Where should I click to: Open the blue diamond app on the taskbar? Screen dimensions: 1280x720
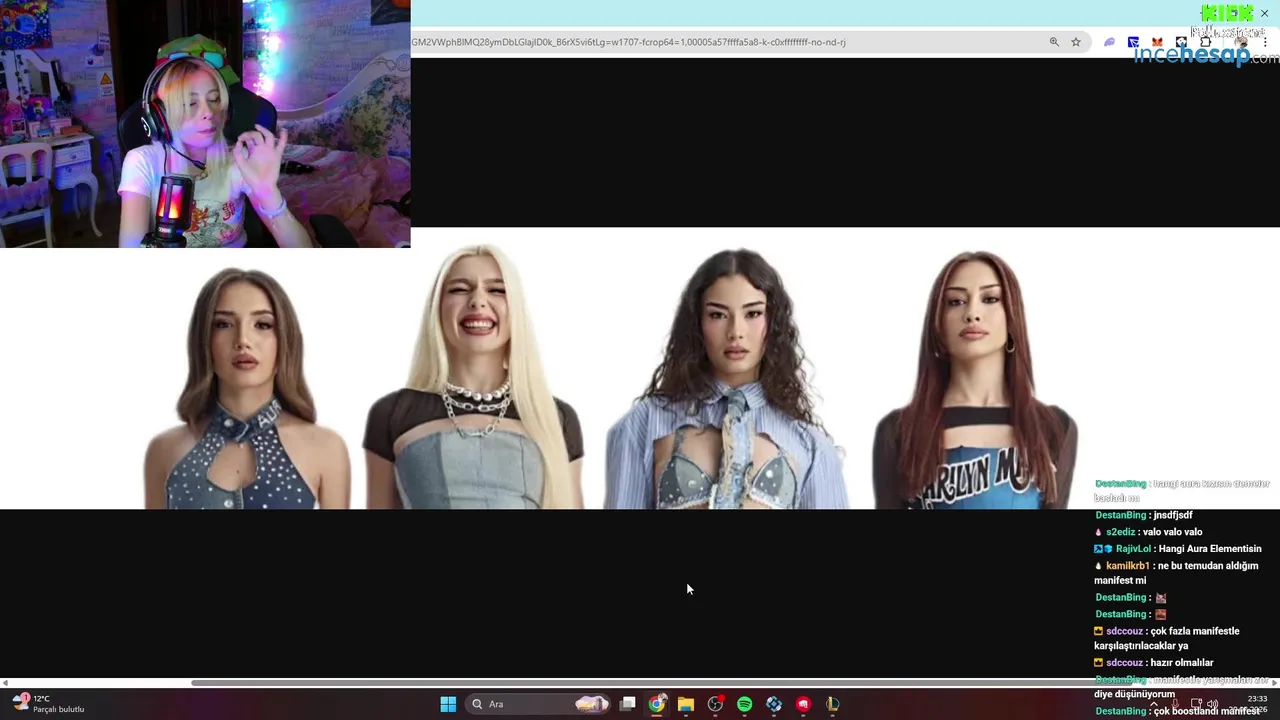coord(774,704)
